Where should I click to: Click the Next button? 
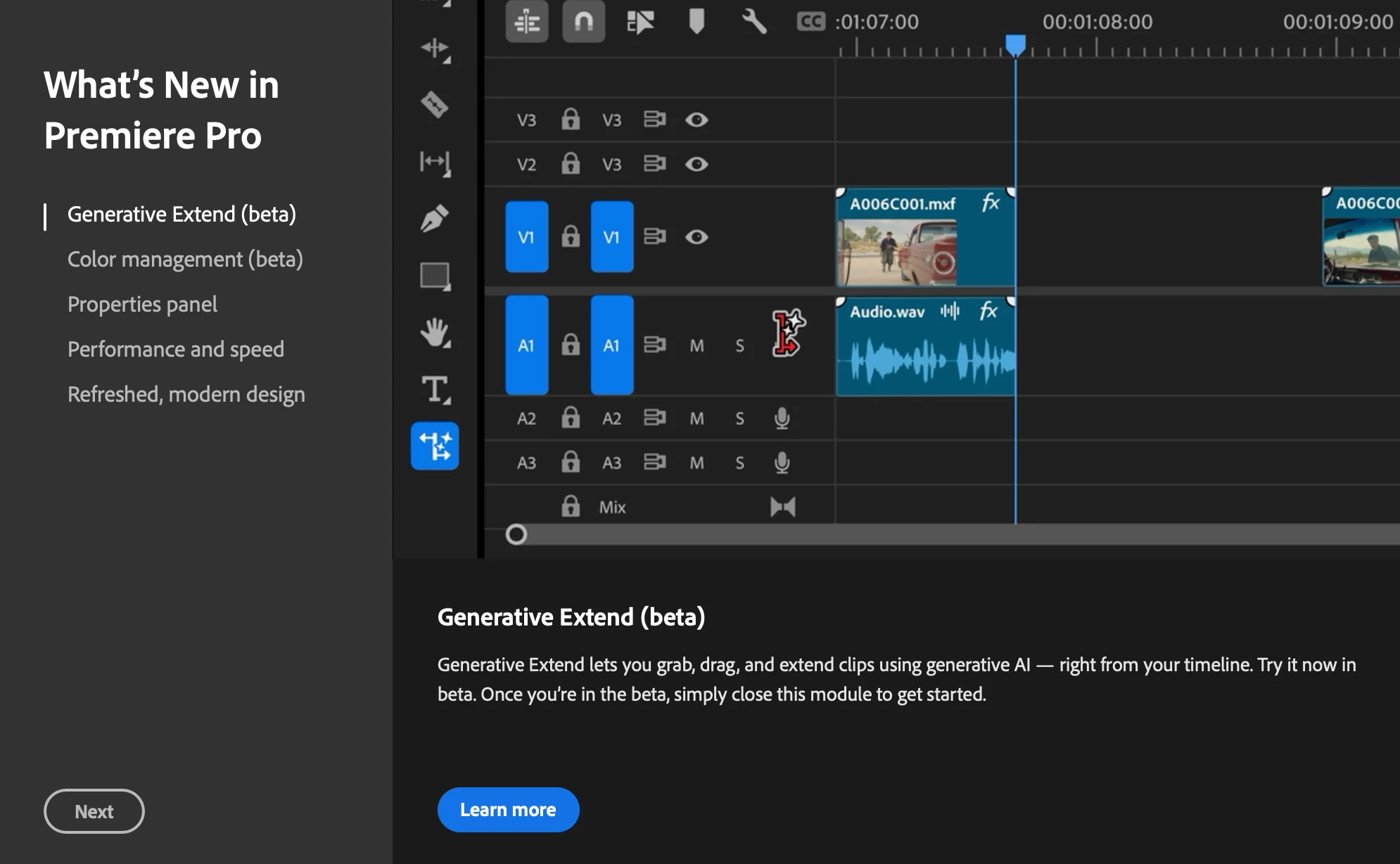pyautogui.click(x=94, y=811)
